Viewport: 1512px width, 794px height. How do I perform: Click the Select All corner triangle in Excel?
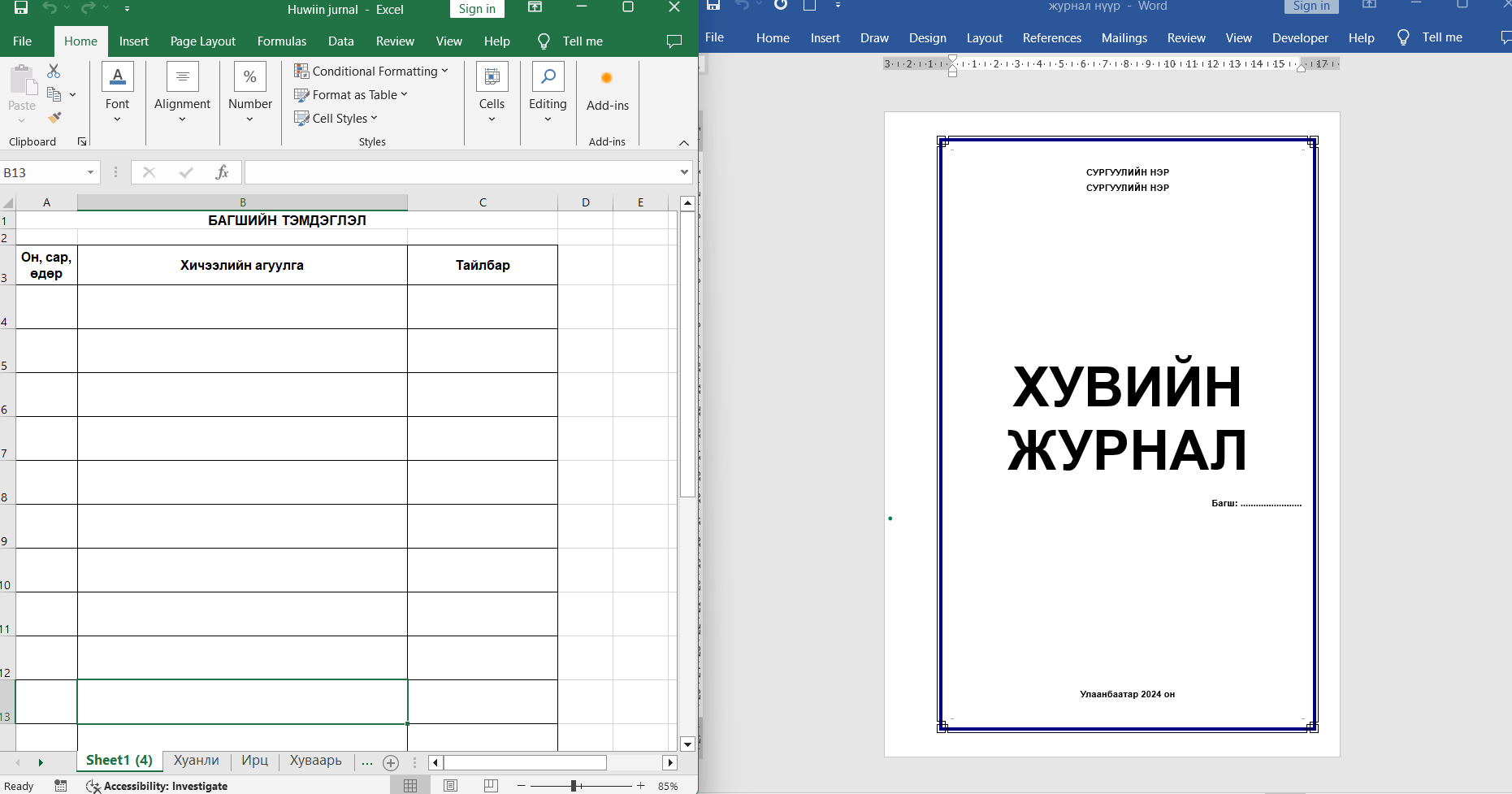click(x=8, y=202)
